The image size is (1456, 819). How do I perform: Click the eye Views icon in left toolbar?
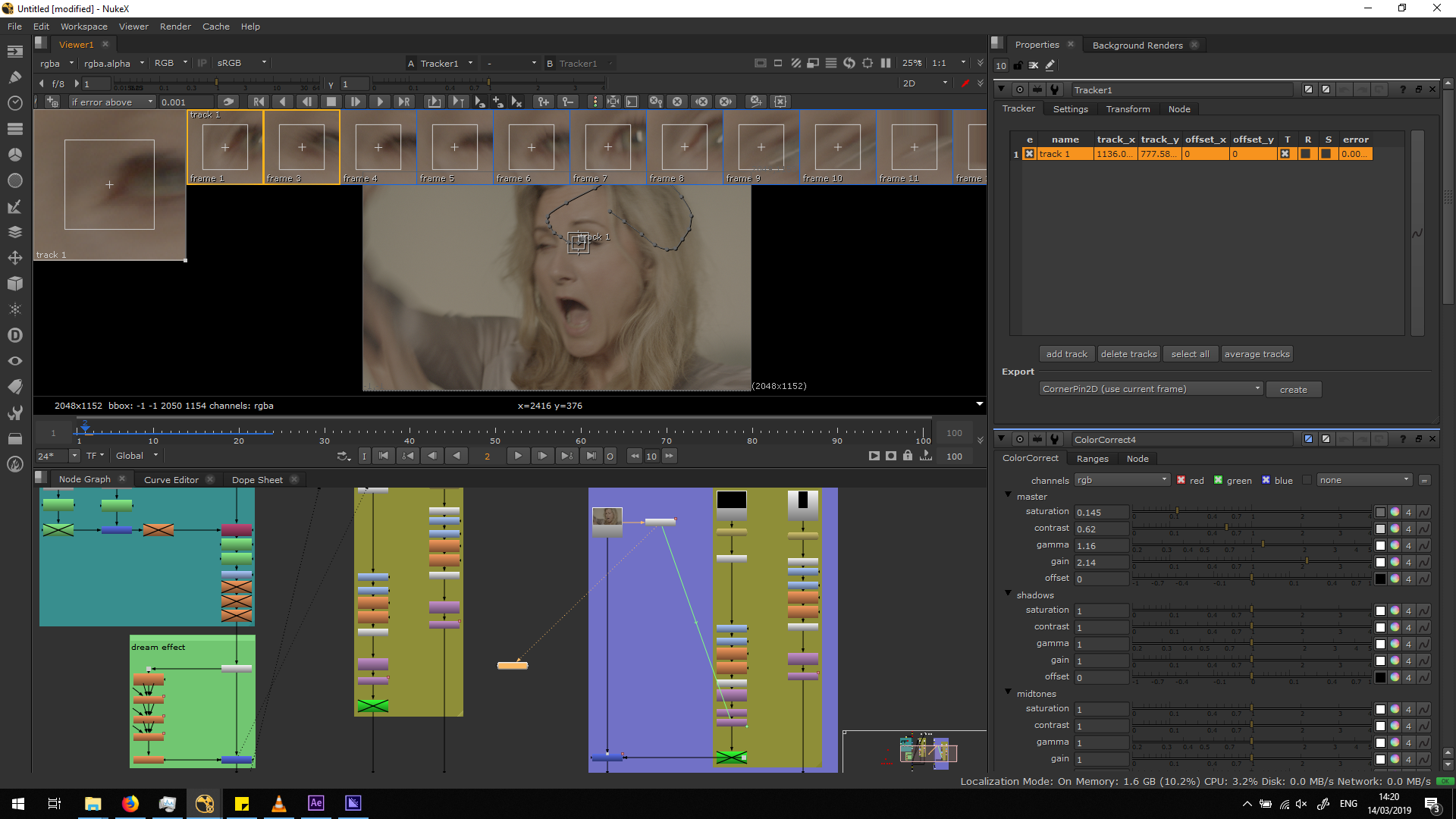tap(14, 361)
